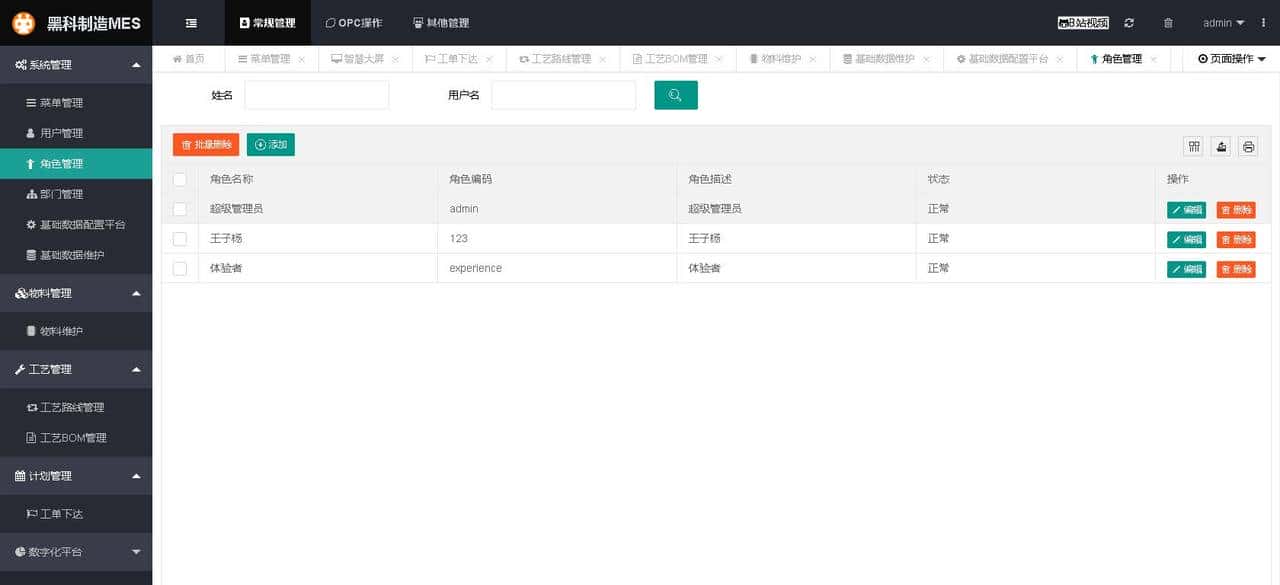
Task: Check the checkbox for 王子杨 role row
Action: point(179,238)
